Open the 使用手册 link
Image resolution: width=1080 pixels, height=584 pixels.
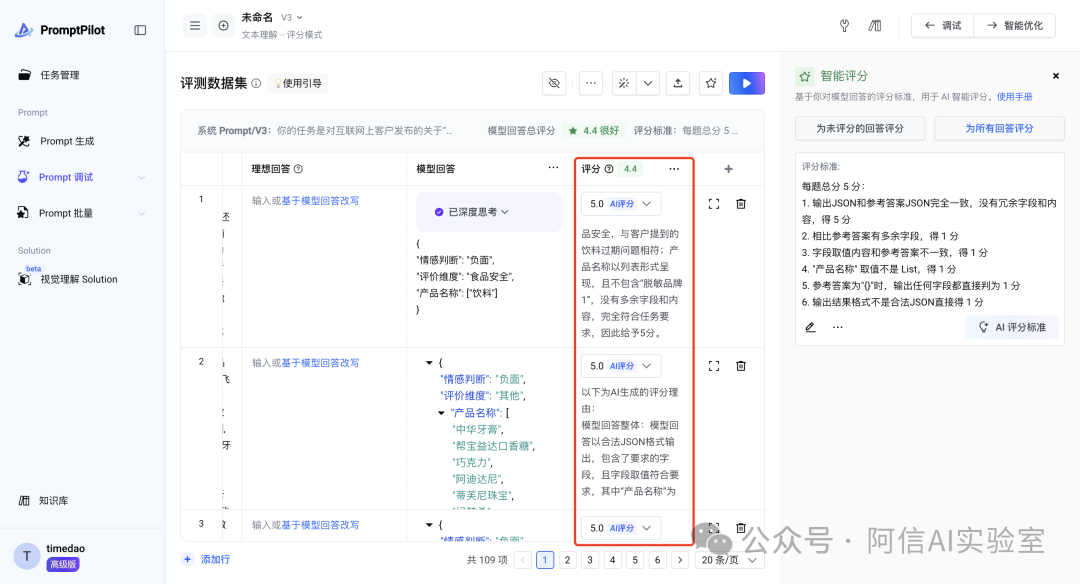tap(1014, 96)
